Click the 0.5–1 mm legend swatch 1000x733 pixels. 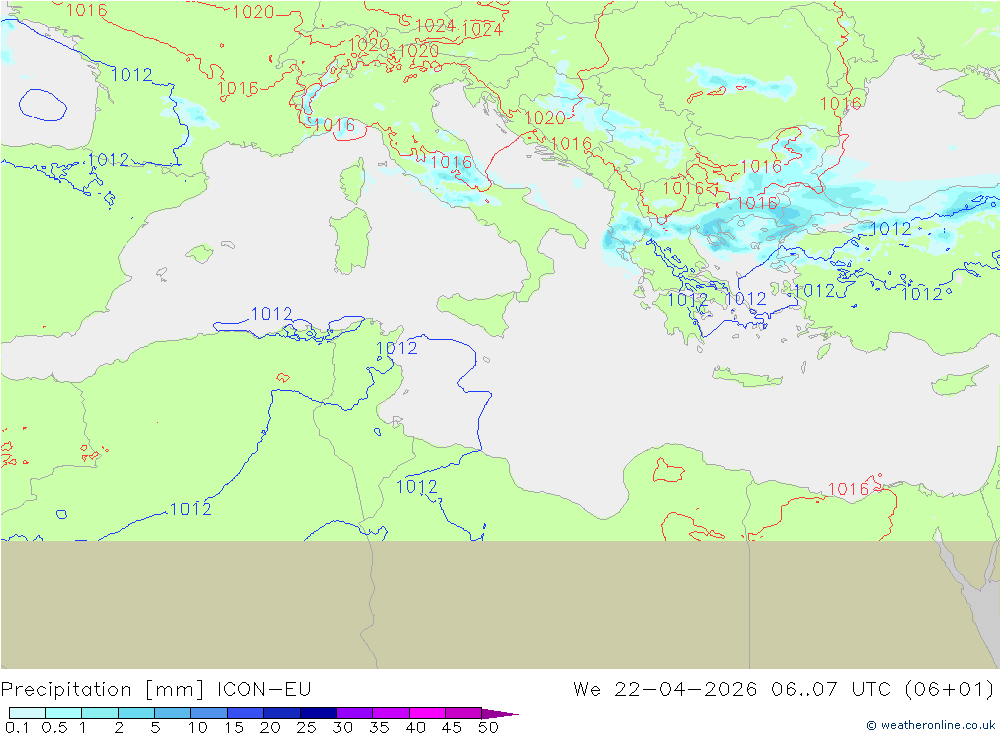pyautogui.click(x=64, y=713)
